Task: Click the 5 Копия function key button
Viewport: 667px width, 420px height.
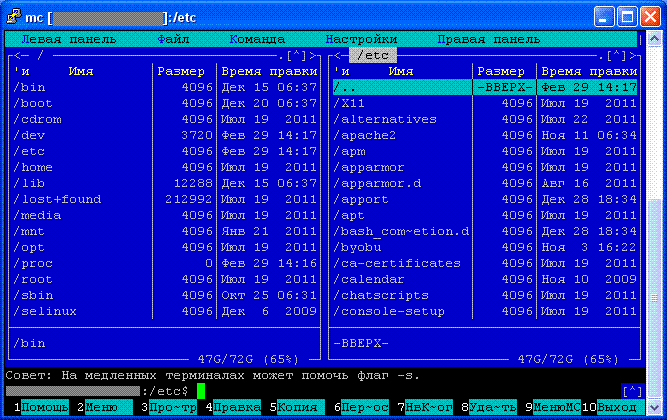Action: [x=297, y=408]
